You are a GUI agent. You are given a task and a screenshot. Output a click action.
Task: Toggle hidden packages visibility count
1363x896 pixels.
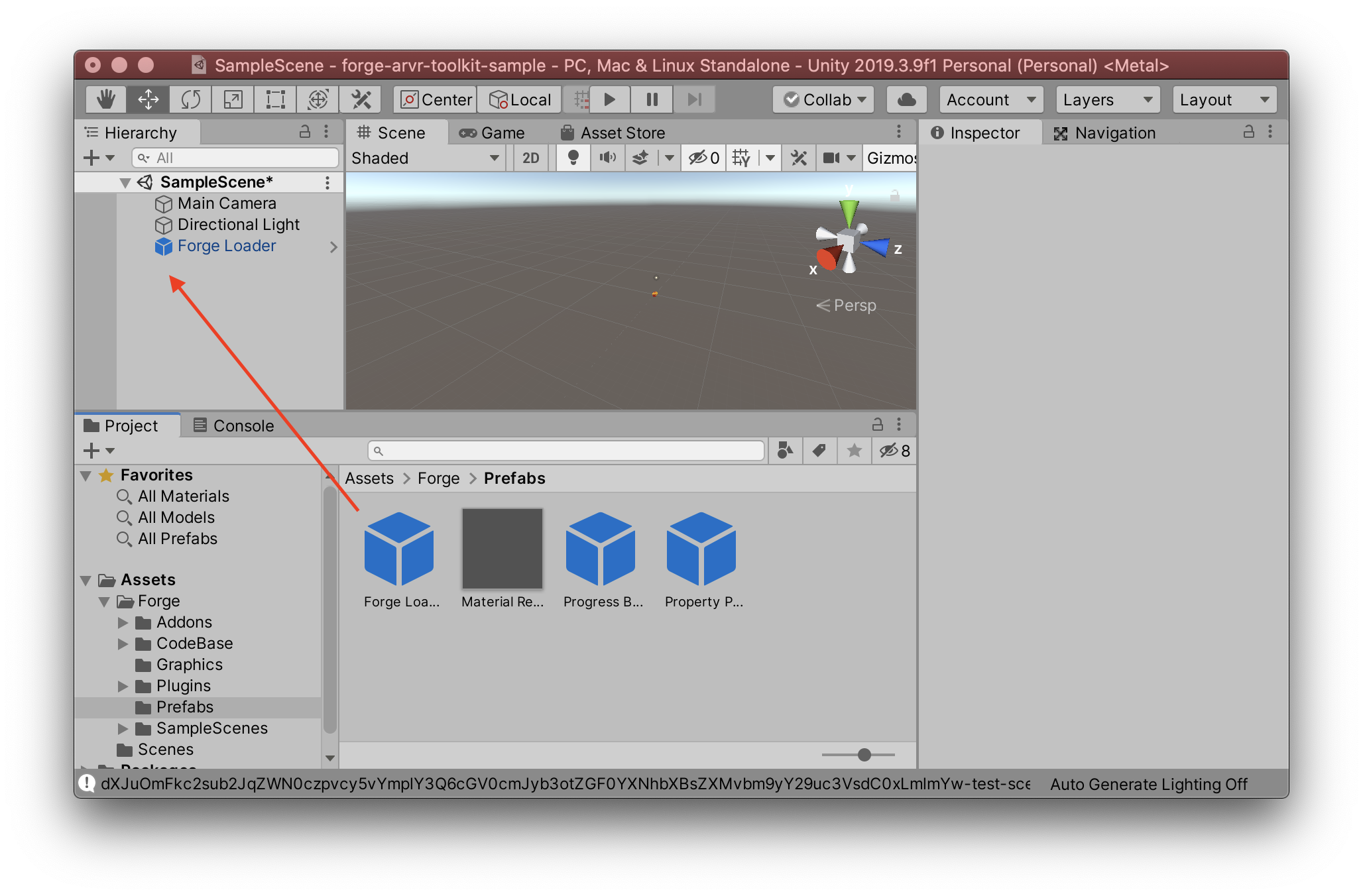click(895, 451)
